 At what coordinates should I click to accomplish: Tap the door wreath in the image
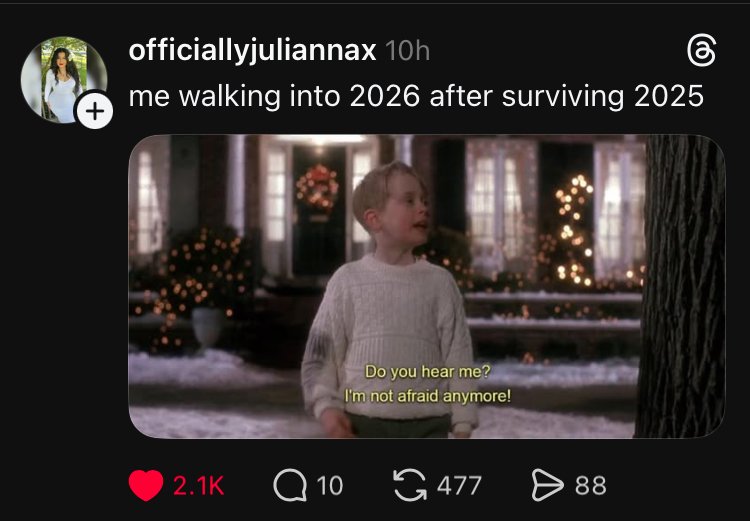coord(317,188)
